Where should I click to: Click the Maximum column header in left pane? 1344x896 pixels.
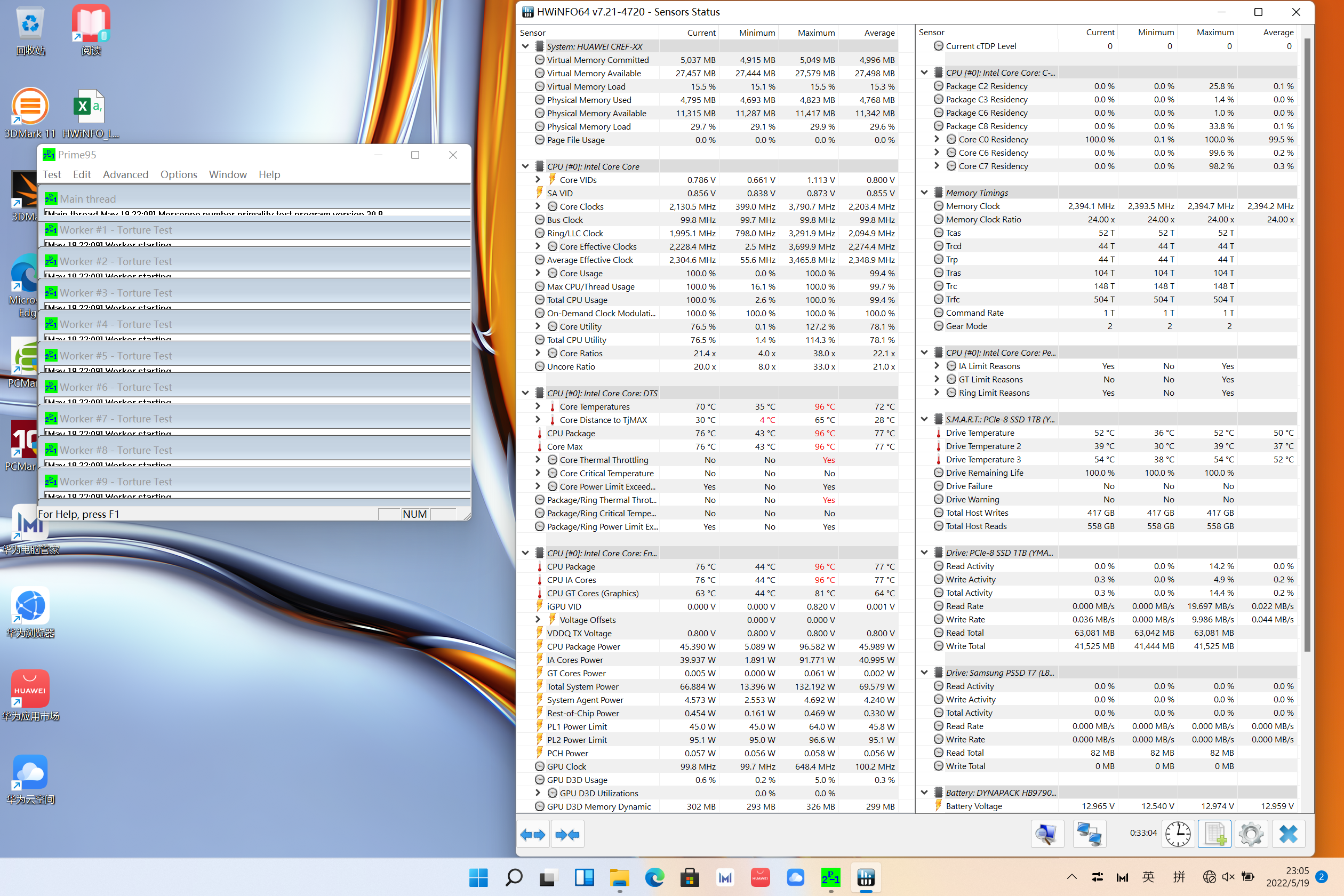815,33
